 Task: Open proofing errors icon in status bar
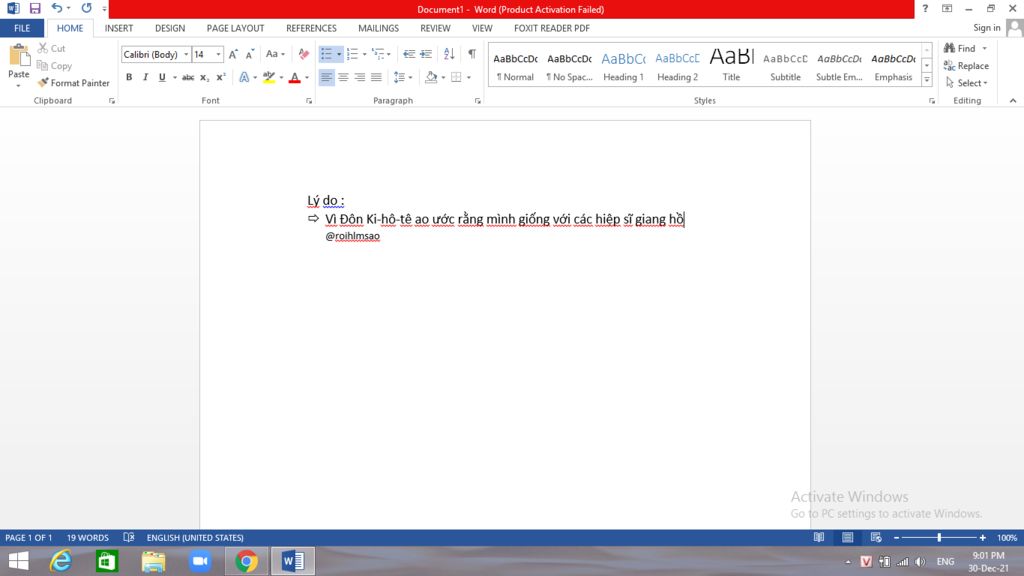pyautogui.click(x=129, y=537)
